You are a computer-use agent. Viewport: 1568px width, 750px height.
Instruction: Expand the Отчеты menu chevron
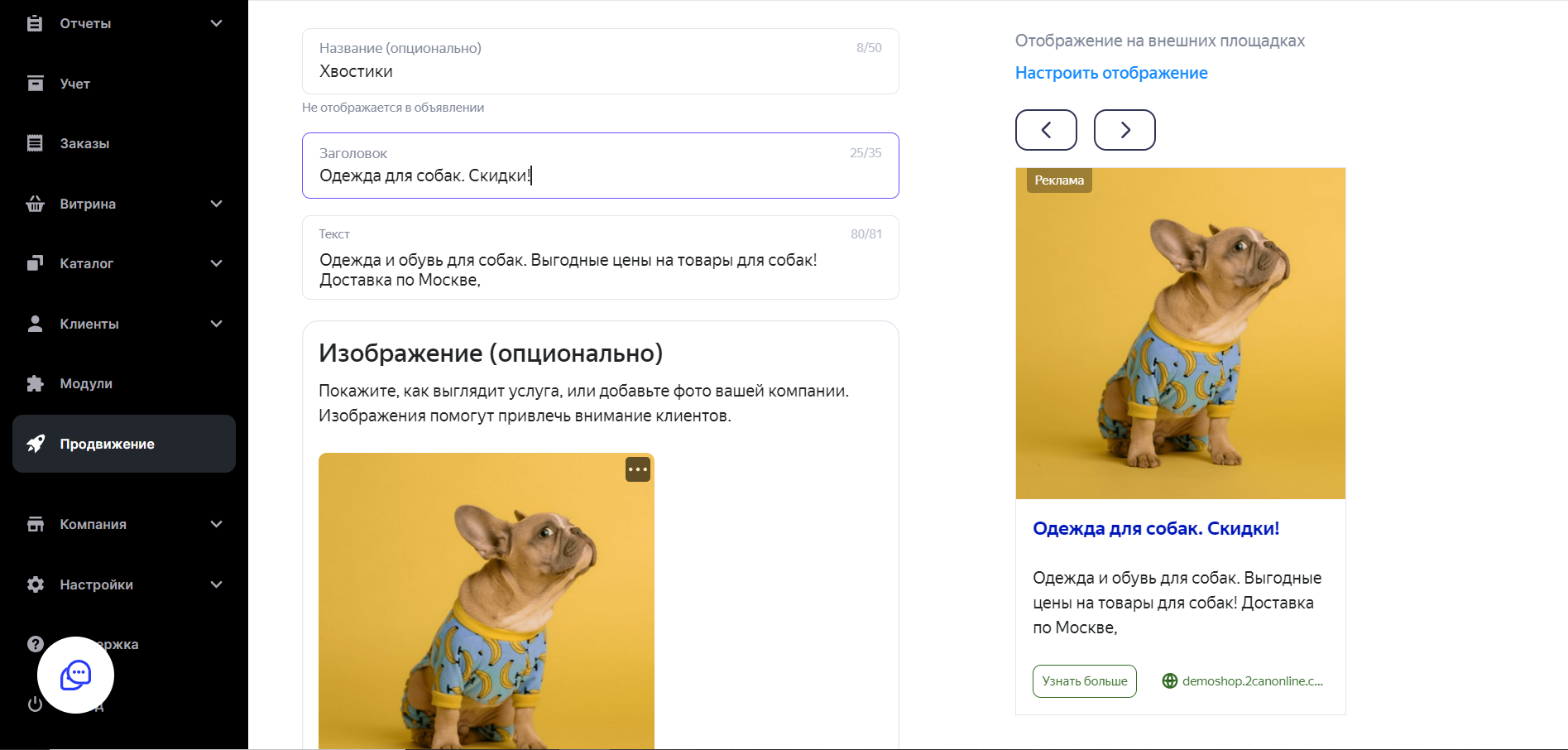point(216,23)
